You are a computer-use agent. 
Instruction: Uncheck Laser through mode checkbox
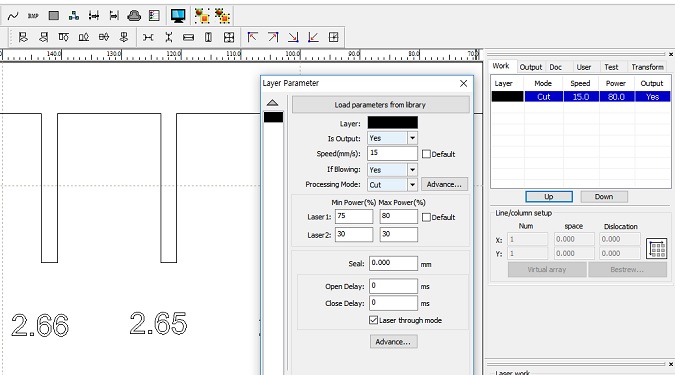[x=374, y=320]
